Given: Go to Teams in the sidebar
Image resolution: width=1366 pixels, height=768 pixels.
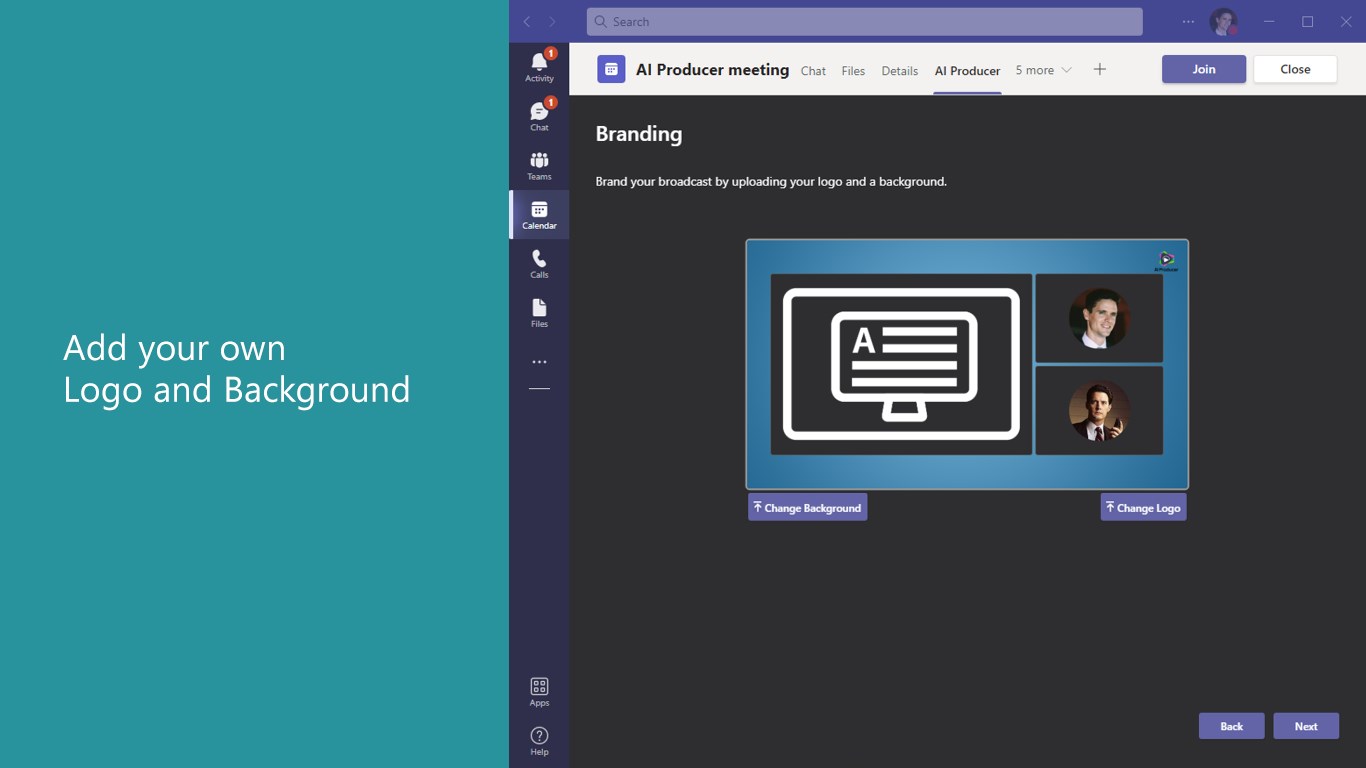Looking at the screenshot, I should [x=539, y=165].
